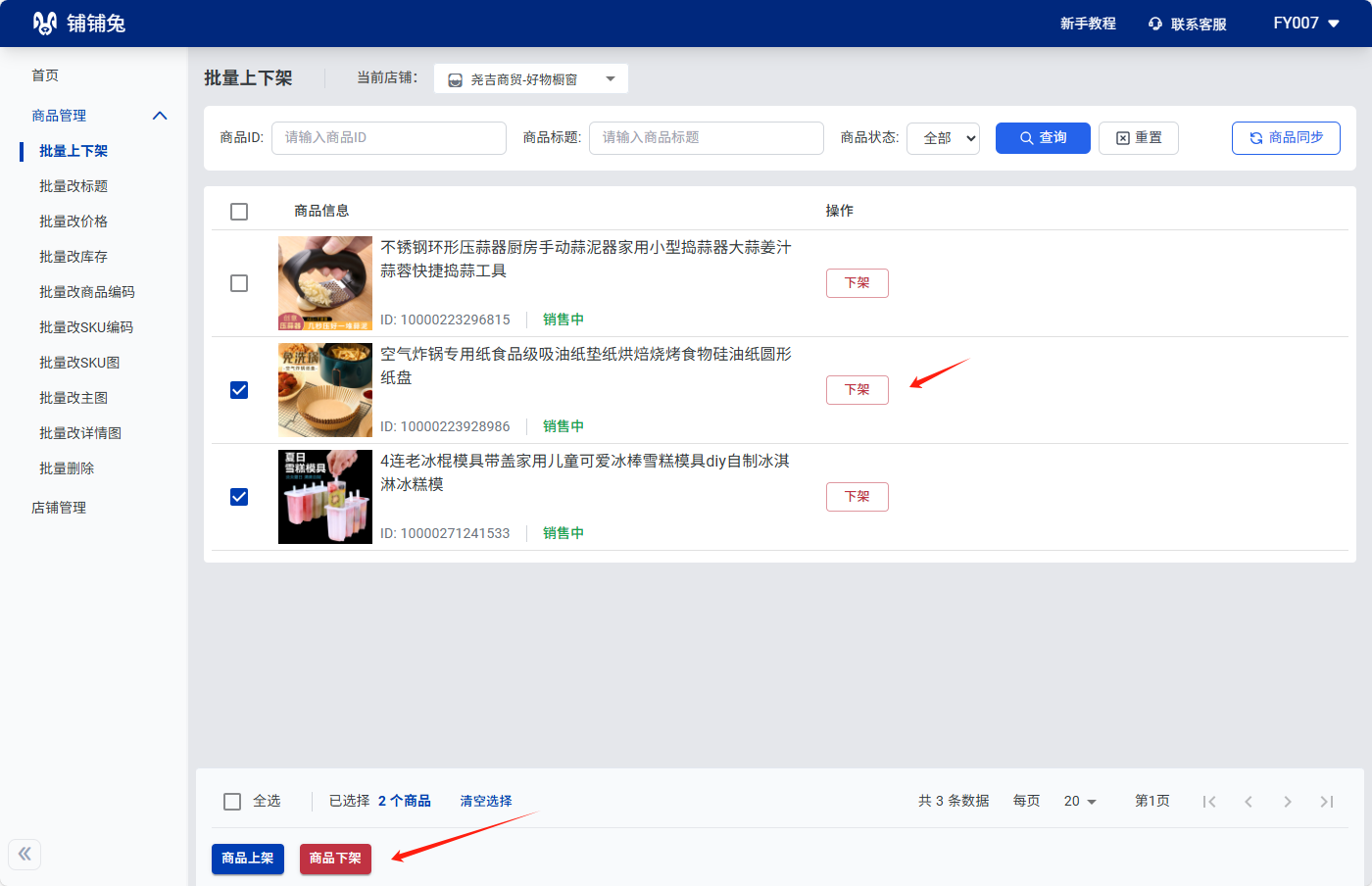
Task: Click the popsicle mold product thumbnail
Action: (x=325, y=497)
